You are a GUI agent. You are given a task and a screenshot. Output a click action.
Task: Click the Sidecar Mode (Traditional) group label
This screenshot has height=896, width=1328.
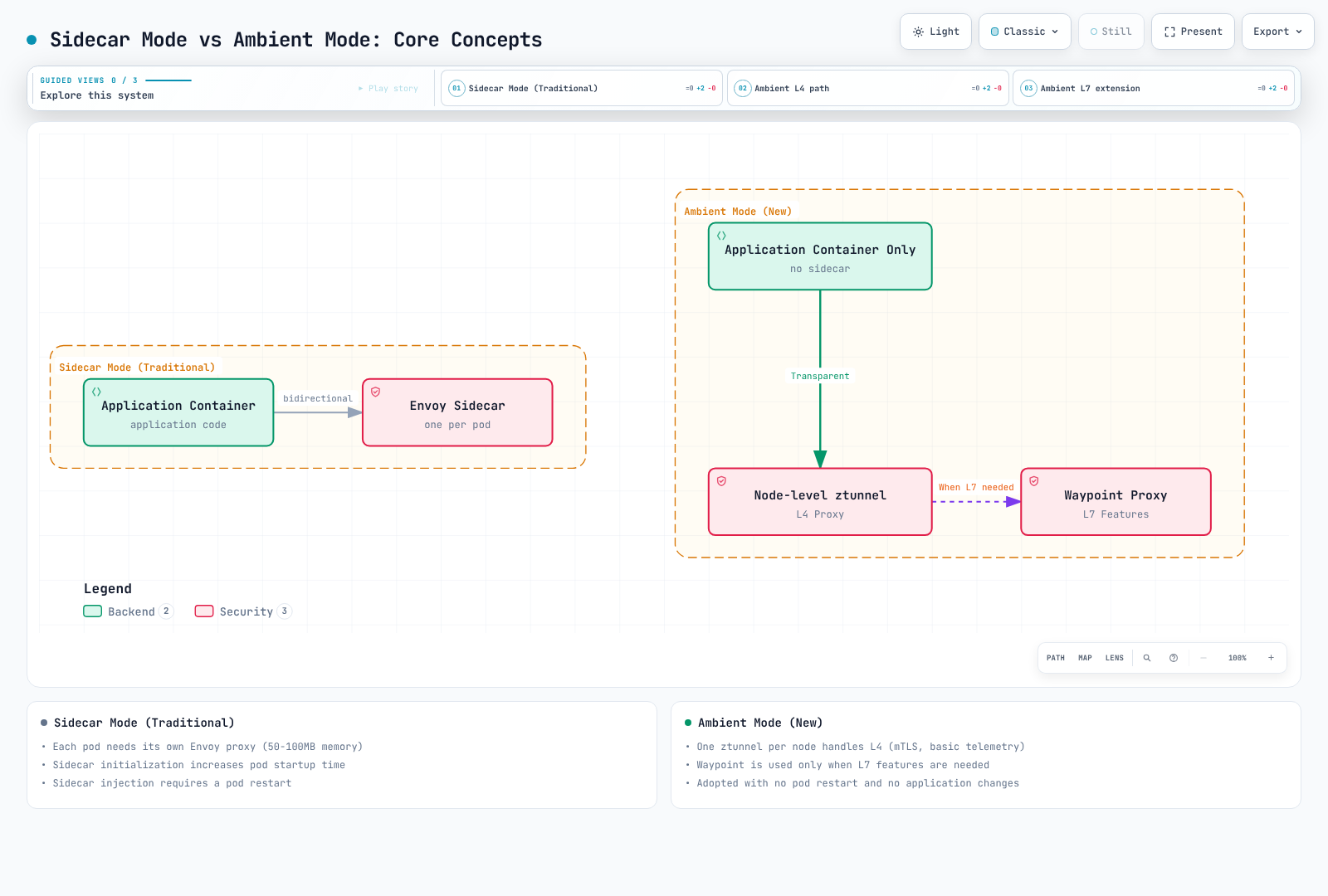click(x=137, y=368)
